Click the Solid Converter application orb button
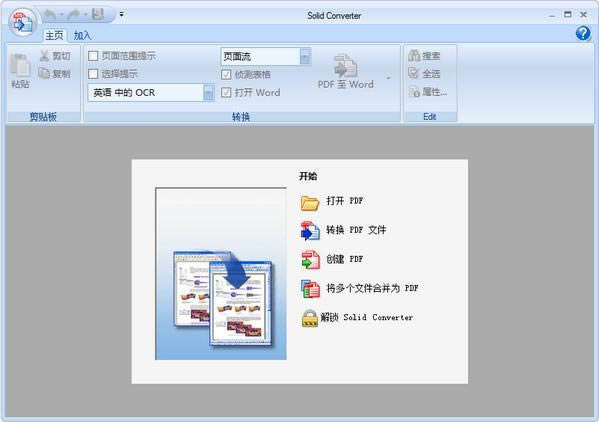The height and width of the screenshot is (422, 599). 23,23
